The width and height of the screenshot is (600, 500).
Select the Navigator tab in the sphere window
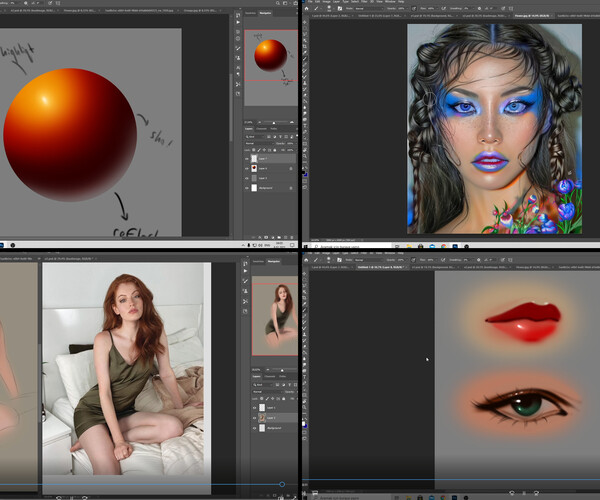265,13
